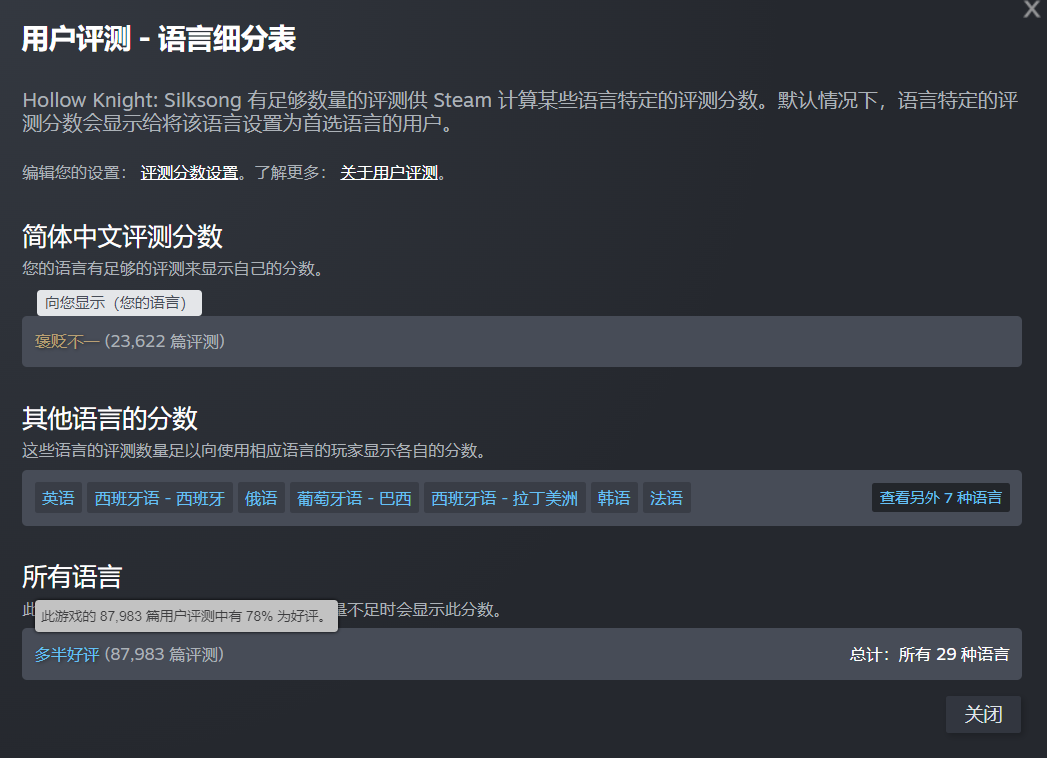Expand 查看另外 7 种语言
The height and width of the screenshot is (758, 1047).
point(941,498)
